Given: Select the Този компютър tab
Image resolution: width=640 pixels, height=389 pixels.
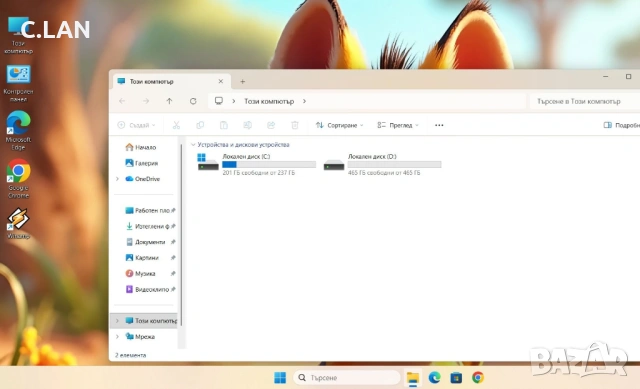Looking at the screenshot, I should point(171,82).
